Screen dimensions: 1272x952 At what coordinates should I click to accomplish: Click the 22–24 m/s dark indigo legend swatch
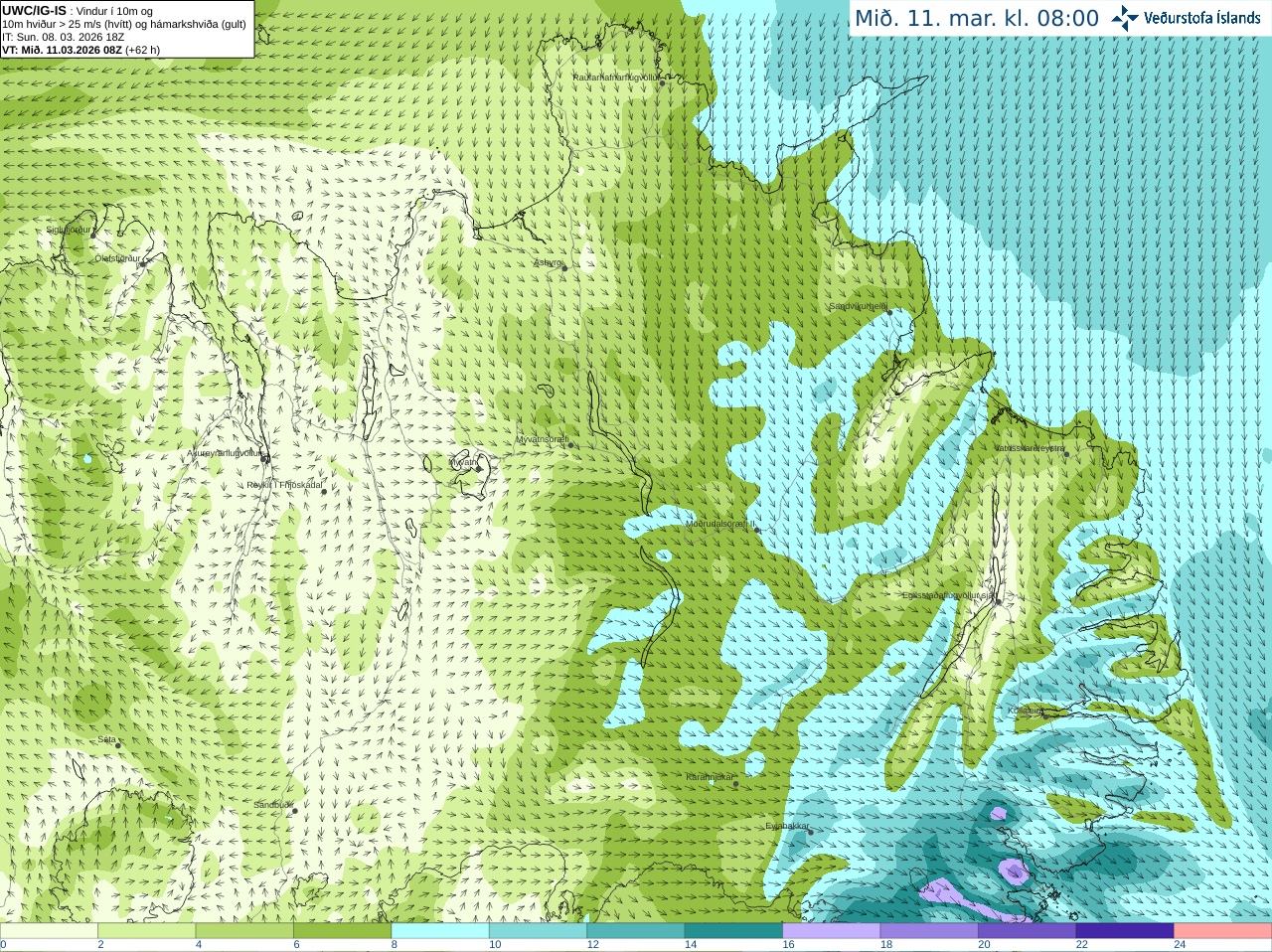coord(1125,931)
